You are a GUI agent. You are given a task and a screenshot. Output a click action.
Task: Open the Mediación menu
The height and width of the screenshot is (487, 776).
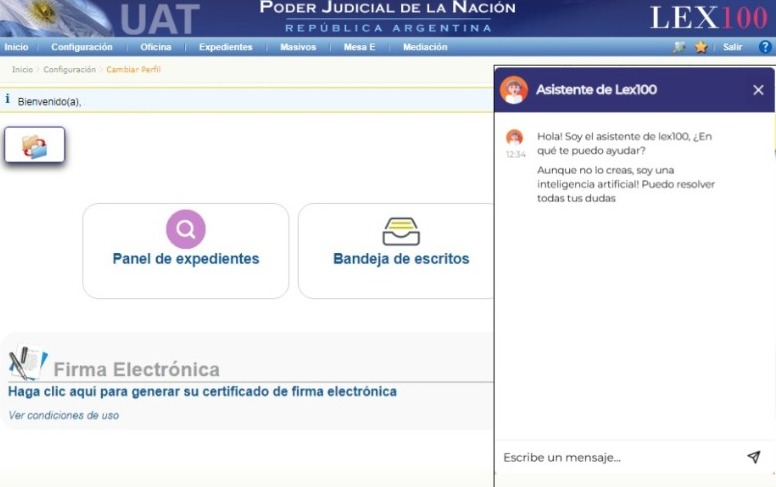click(x=425, y=47)
